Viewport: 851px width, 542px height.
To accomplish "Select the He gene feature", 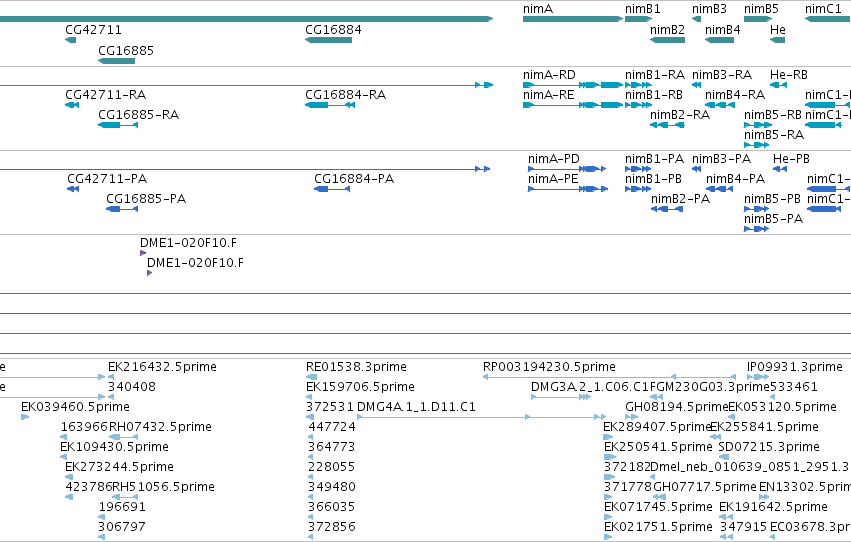I will tap(778, 40).
